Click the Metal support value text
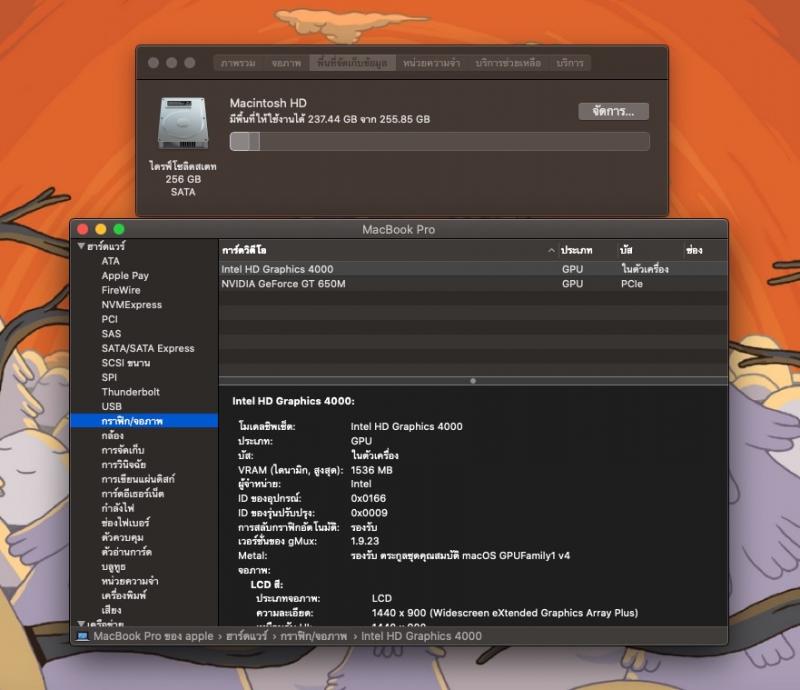Screen dimensions: 800x690 tap(460, 556)
